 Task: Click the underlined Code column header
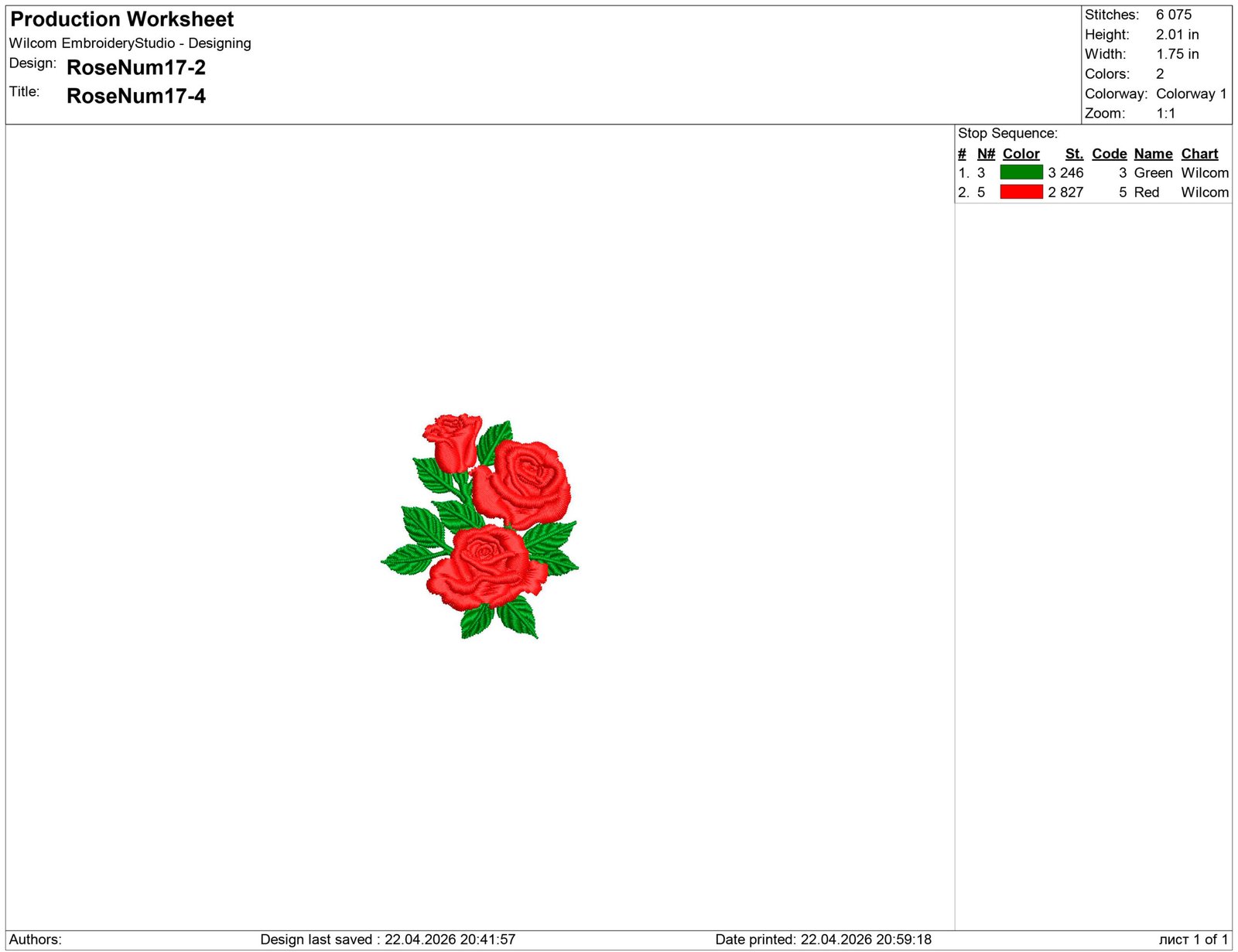point(1109,154)
